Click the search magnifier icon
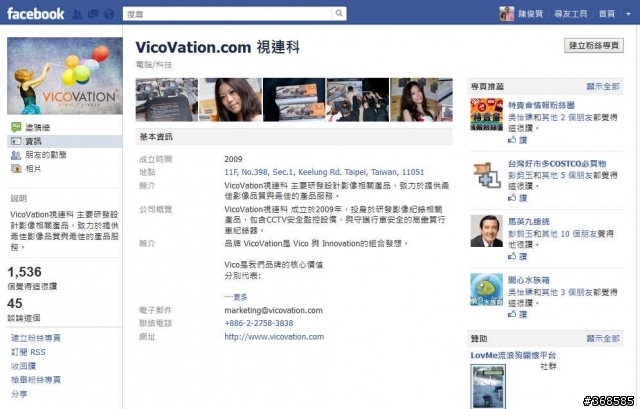This screenshot has height=409, width=640. [339, 13]
